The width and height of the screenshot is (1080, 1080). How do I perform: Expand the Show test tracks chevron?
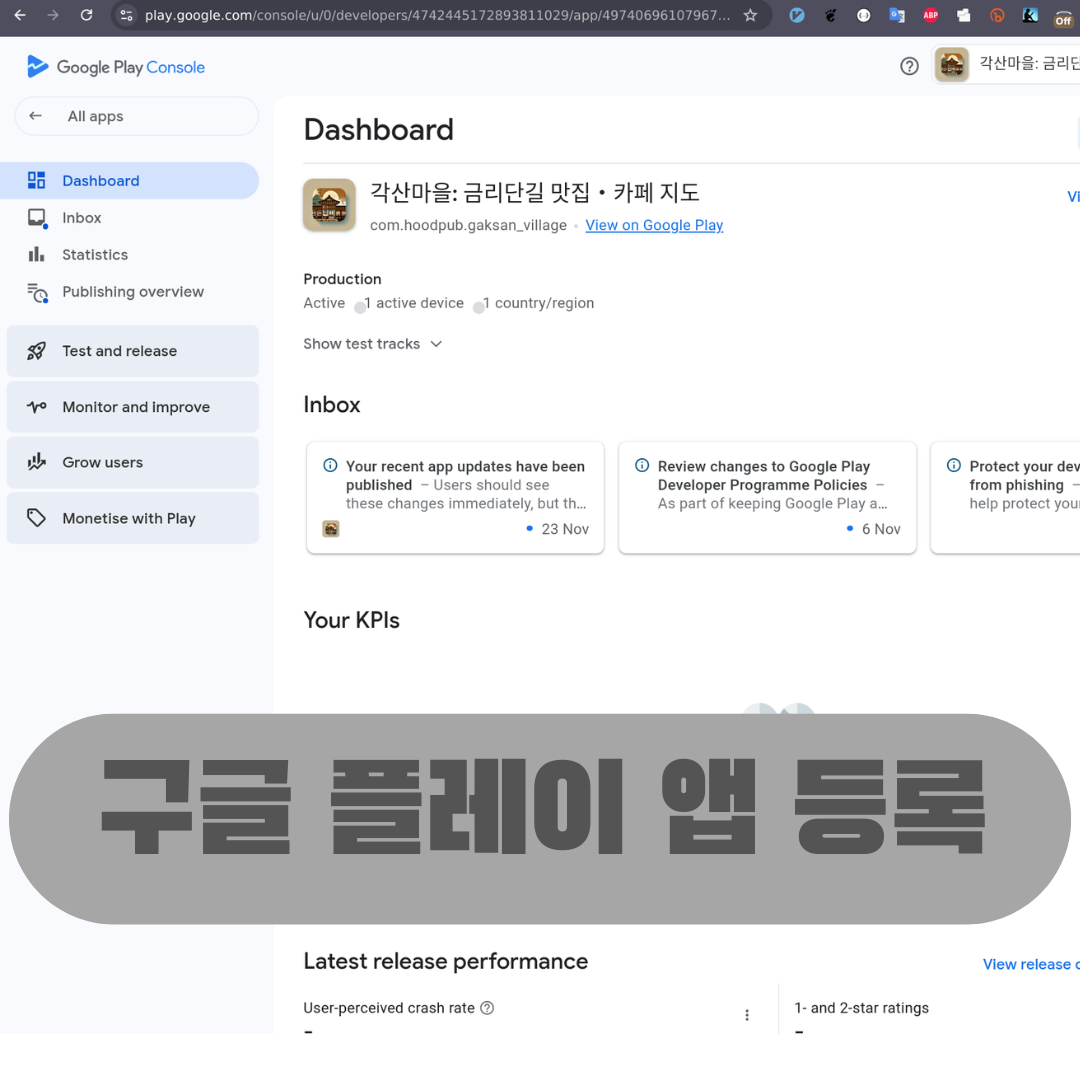point(435,343)
